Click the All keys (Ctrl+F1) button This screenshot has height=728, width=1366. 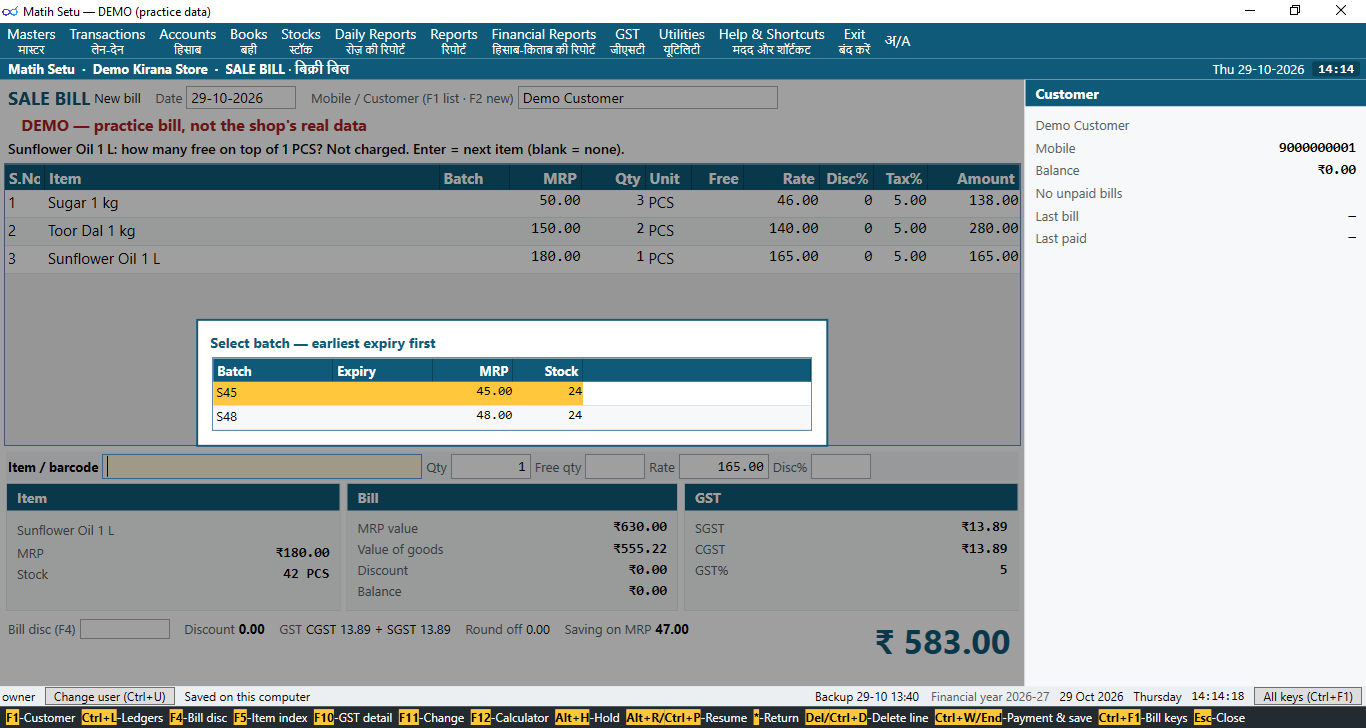click(x=1308, y=696)
